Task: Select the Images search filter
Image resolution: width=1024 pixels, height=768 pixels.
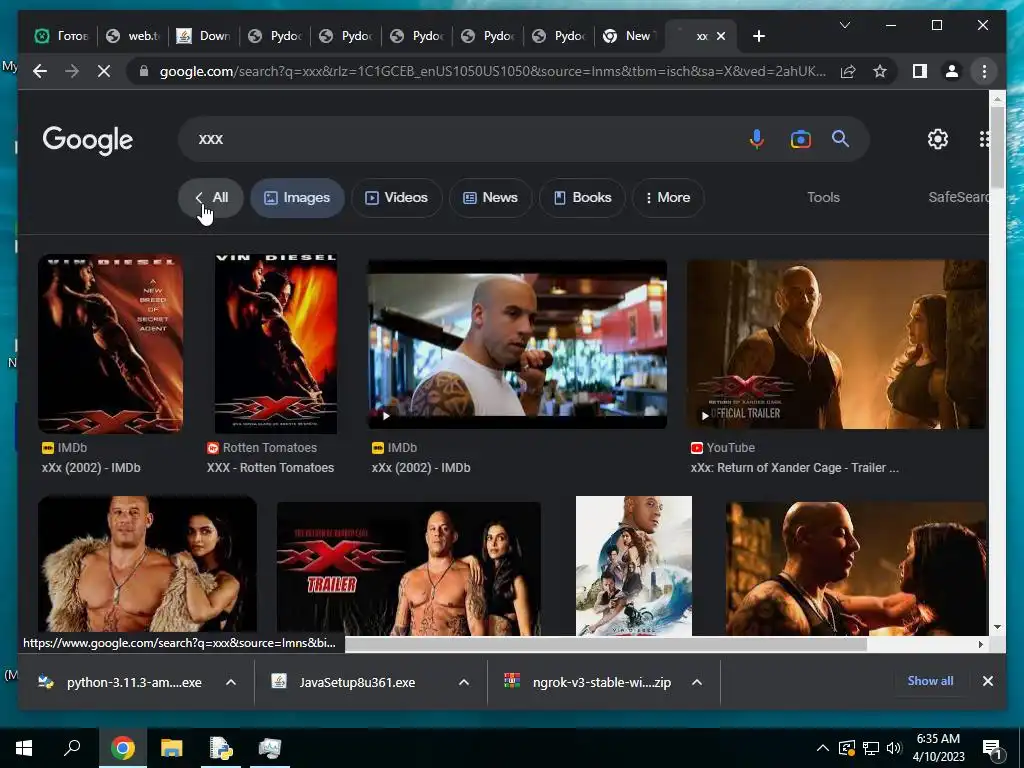Action: pyautogui.click(x=297, y=197)
